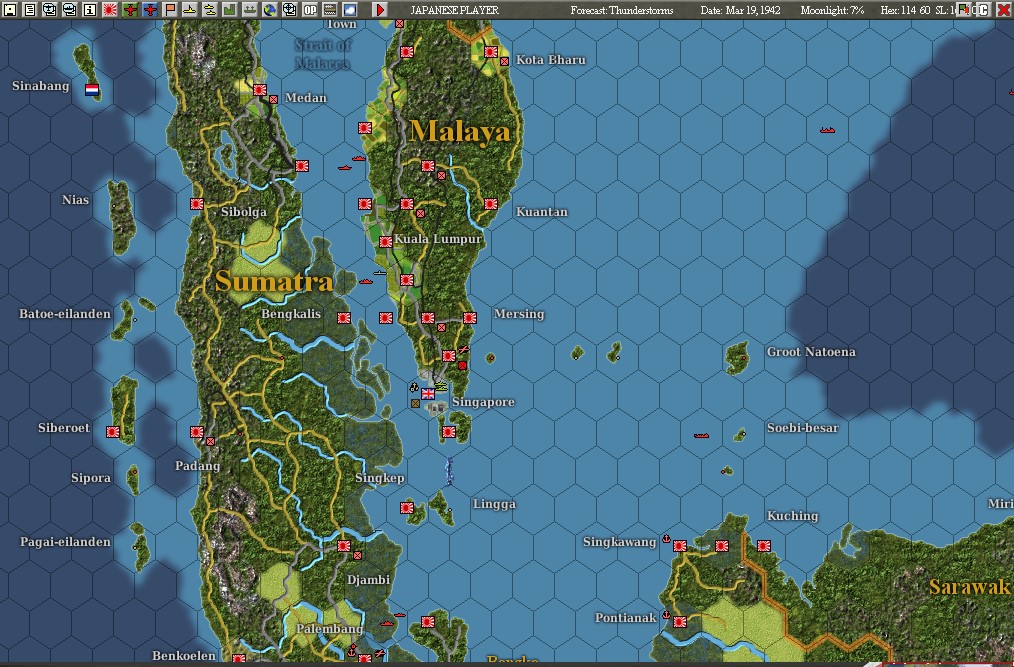Click the two yellow ships toolbar icon
Image resolution: width=1014 pixels, height=667 pixels.
[210, 10]
